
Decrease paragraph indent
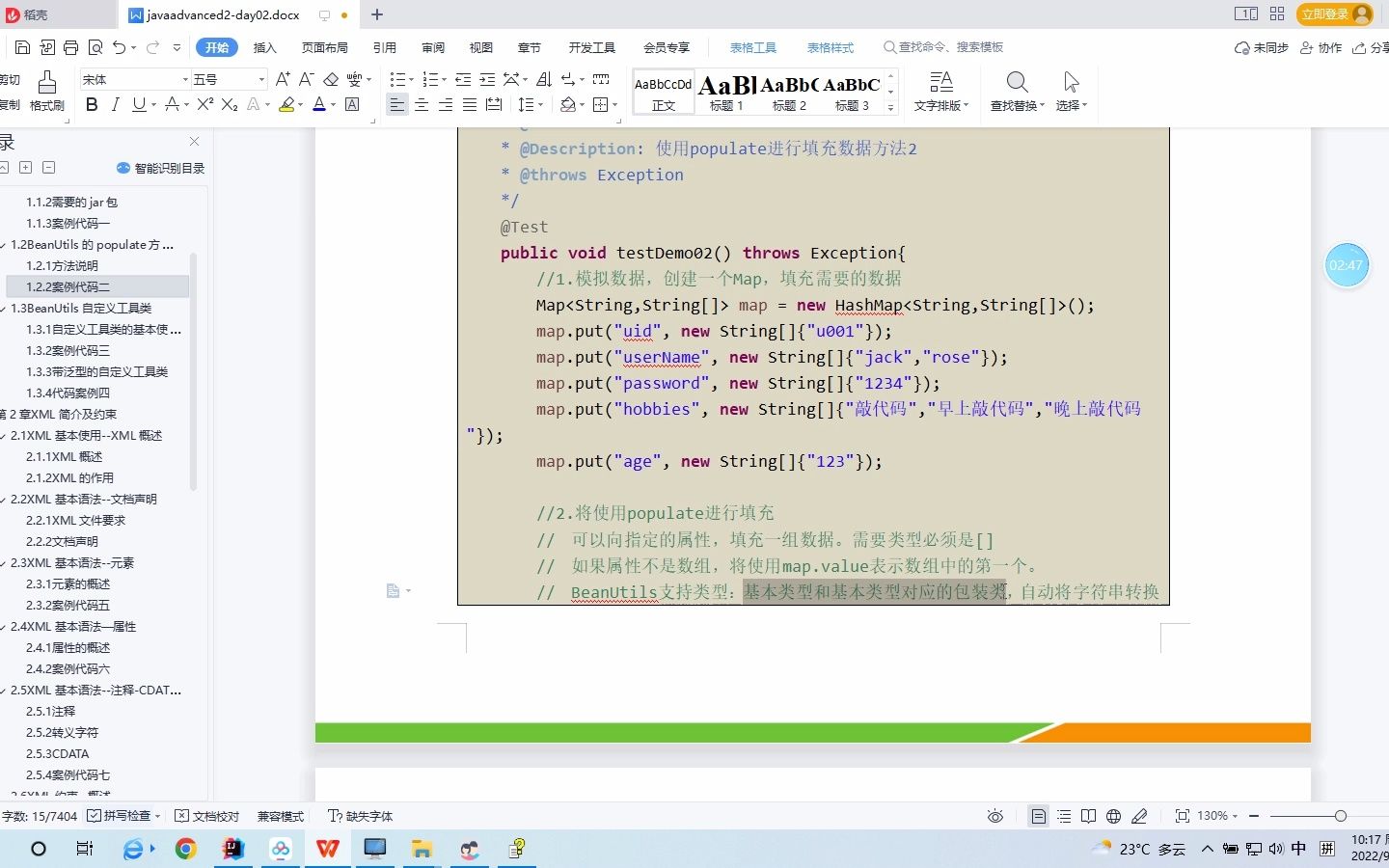pyautogui.click(x=463, y=79)
